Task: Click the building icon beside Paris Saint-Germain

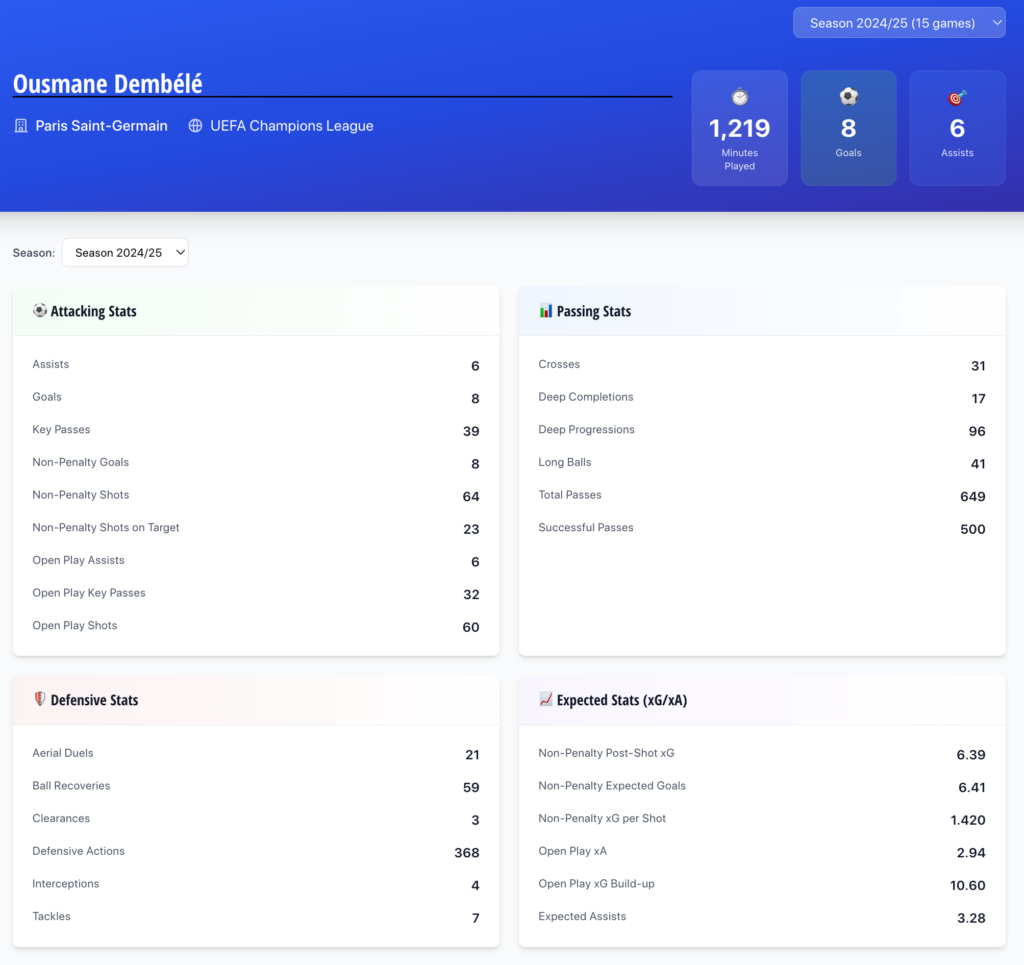Action: point(21,126)
